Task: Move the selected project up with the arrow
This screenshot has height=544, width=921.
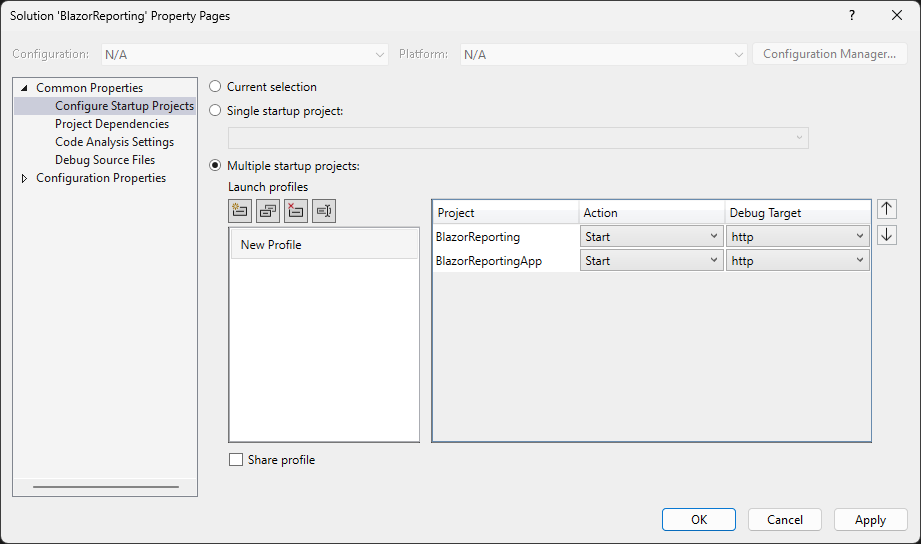Action: 887,209
